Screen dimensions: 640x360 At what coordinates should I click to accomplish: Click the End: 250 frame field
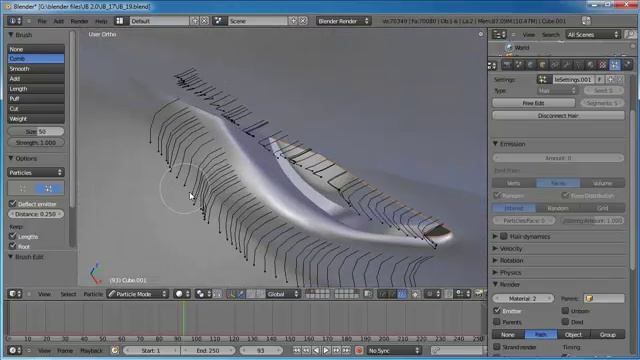pos(207,350)
